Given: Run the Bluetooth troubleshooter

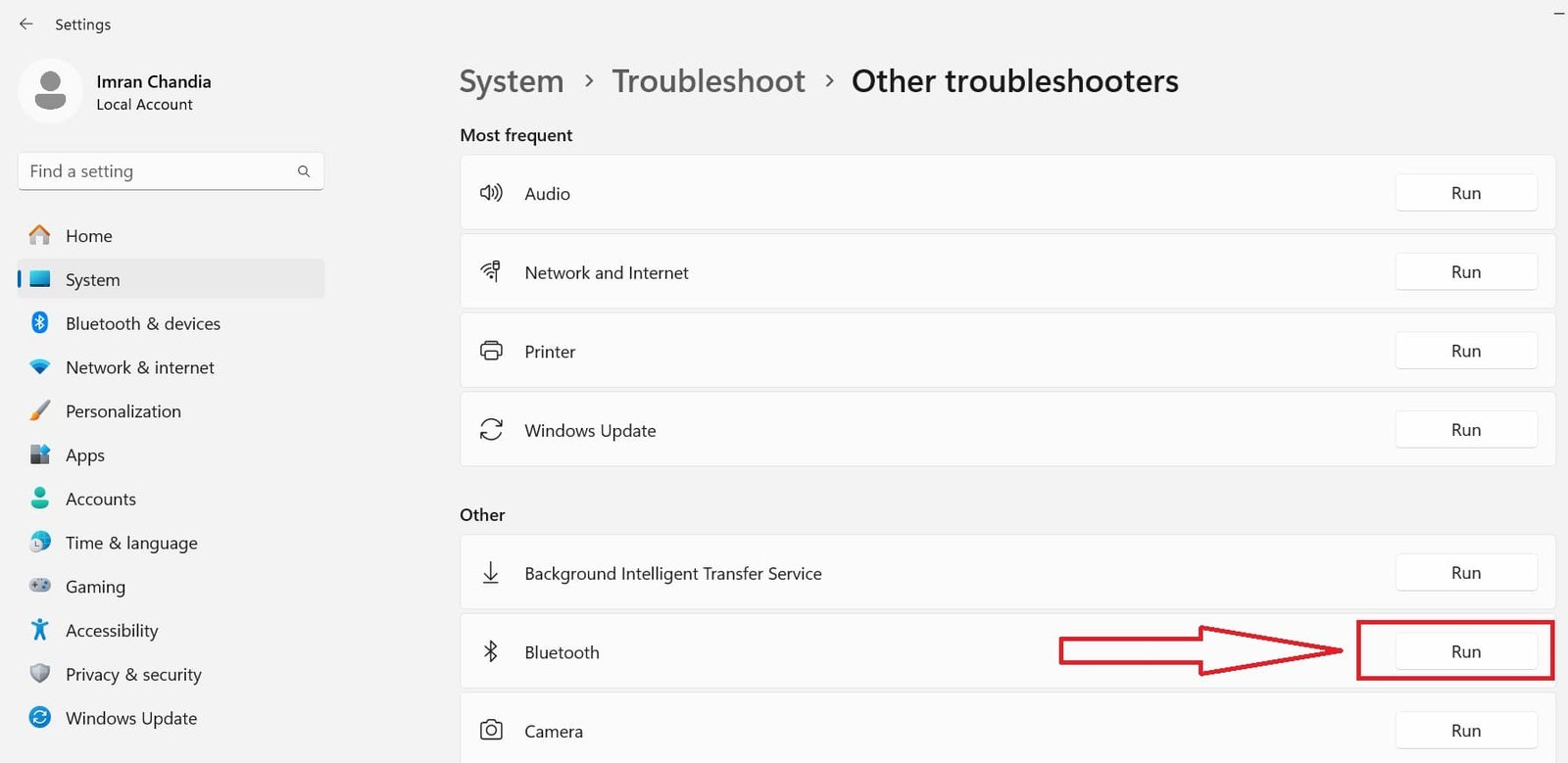Looking at the screenshot, I should pos(1465,650).
